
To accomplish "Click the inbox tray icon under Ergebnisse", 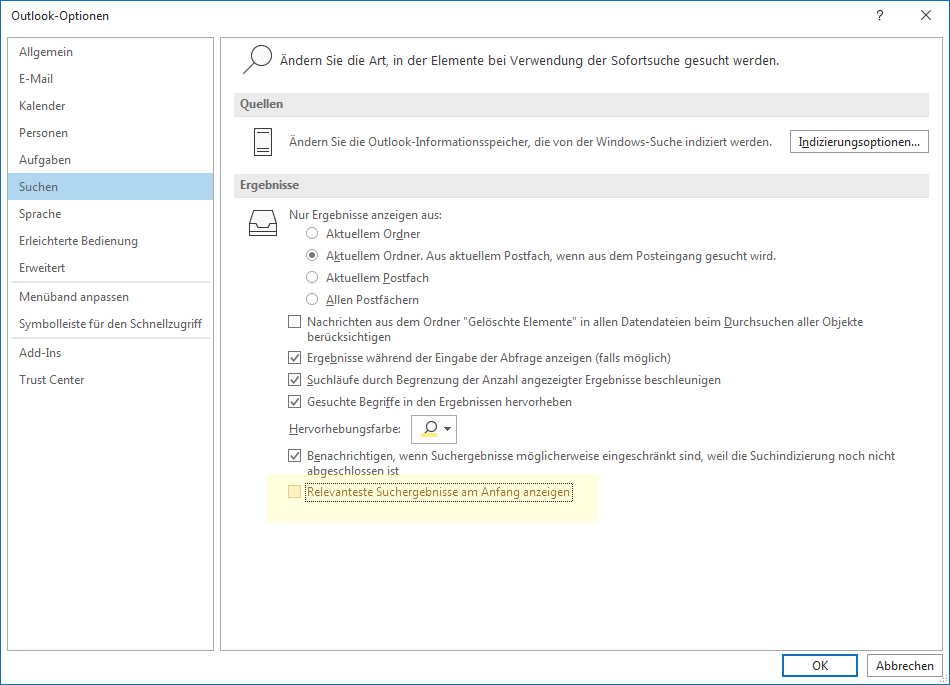I will [x=263, y=223].
